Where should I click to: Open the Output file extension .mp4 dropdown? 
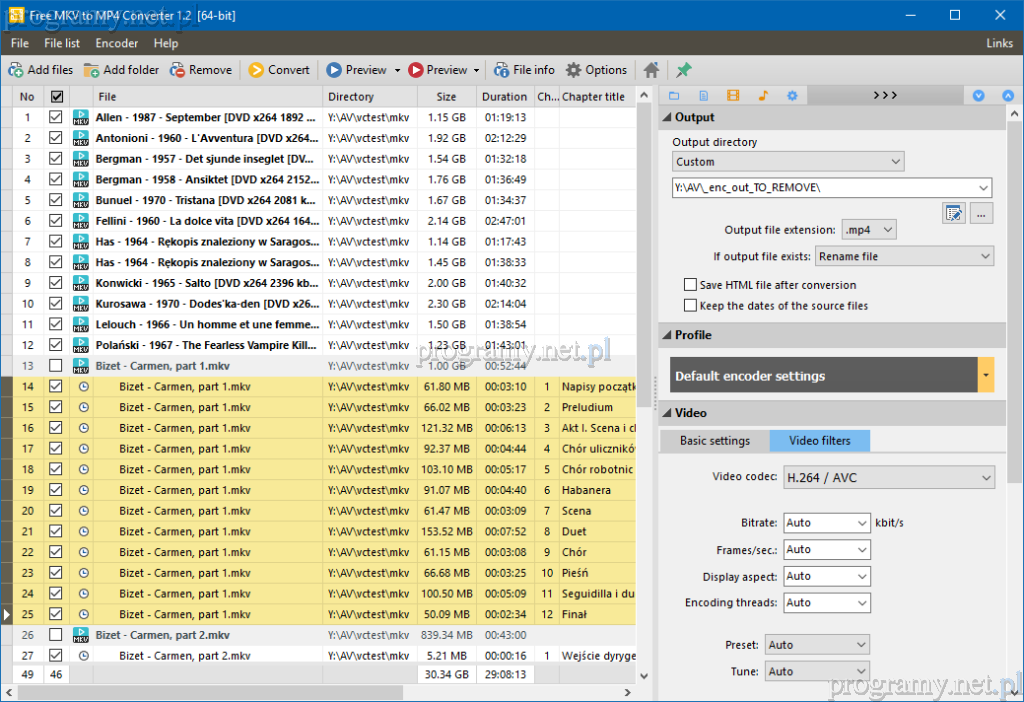[868, 230]
